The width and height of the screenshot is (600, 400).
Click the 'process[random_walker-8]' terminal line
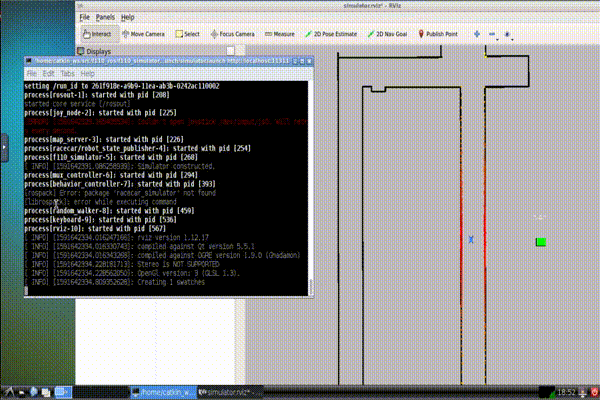[109, 211]
